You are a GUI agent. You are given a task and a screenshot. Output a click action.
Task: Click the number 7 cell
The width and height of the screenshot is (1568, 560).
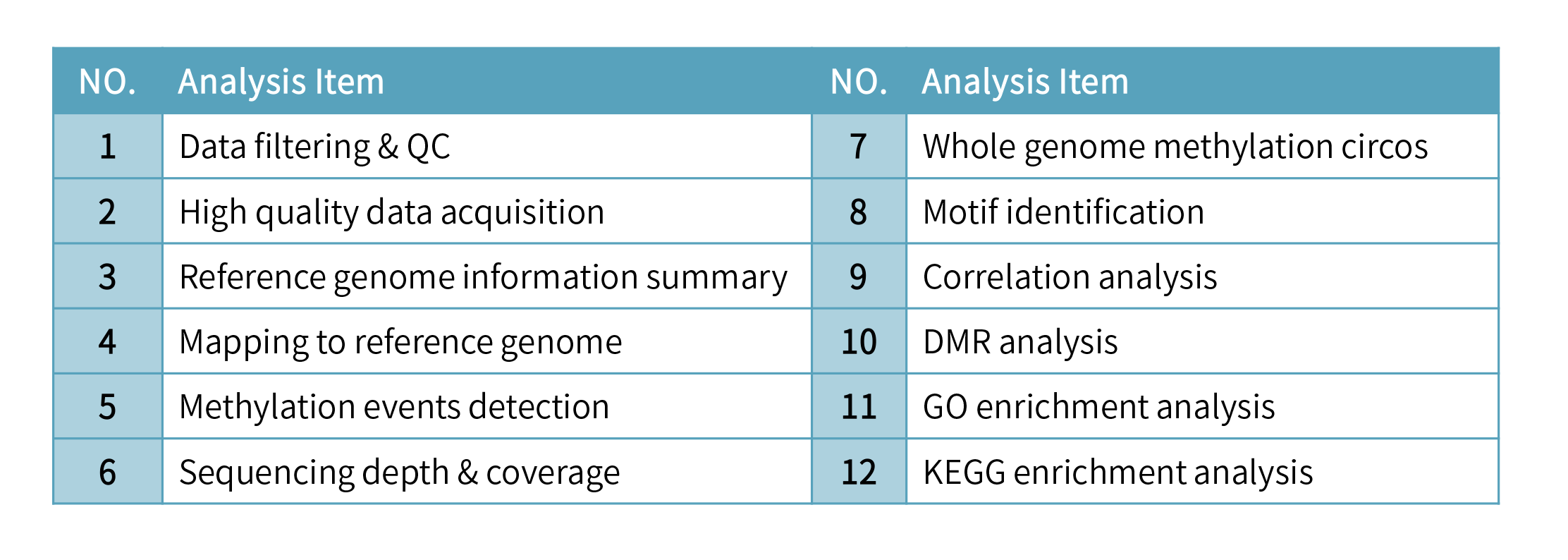(x=858, y=147)
